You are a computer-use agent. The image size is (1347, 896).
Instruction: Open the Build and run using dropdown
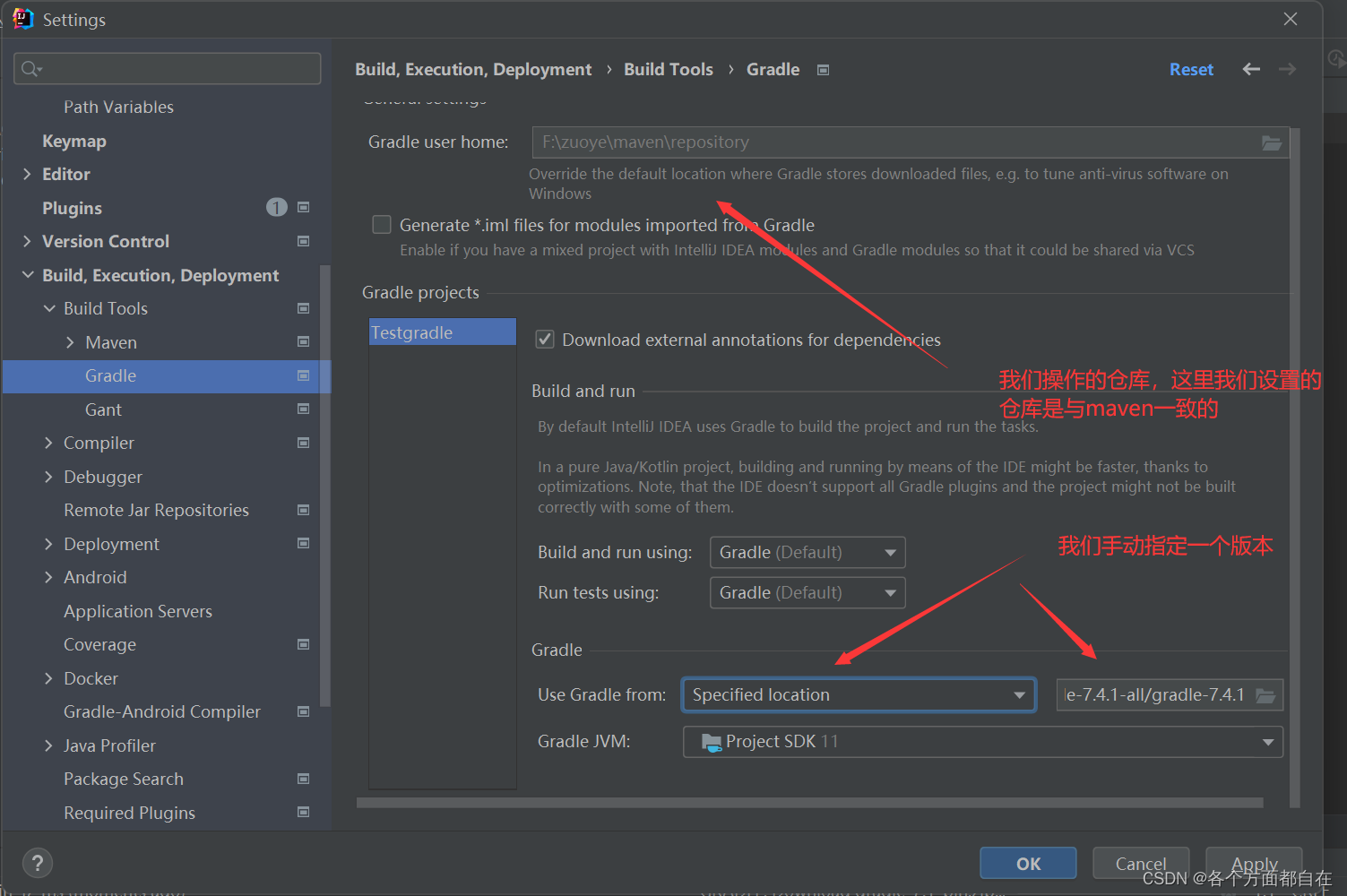(x=807, y=552)
